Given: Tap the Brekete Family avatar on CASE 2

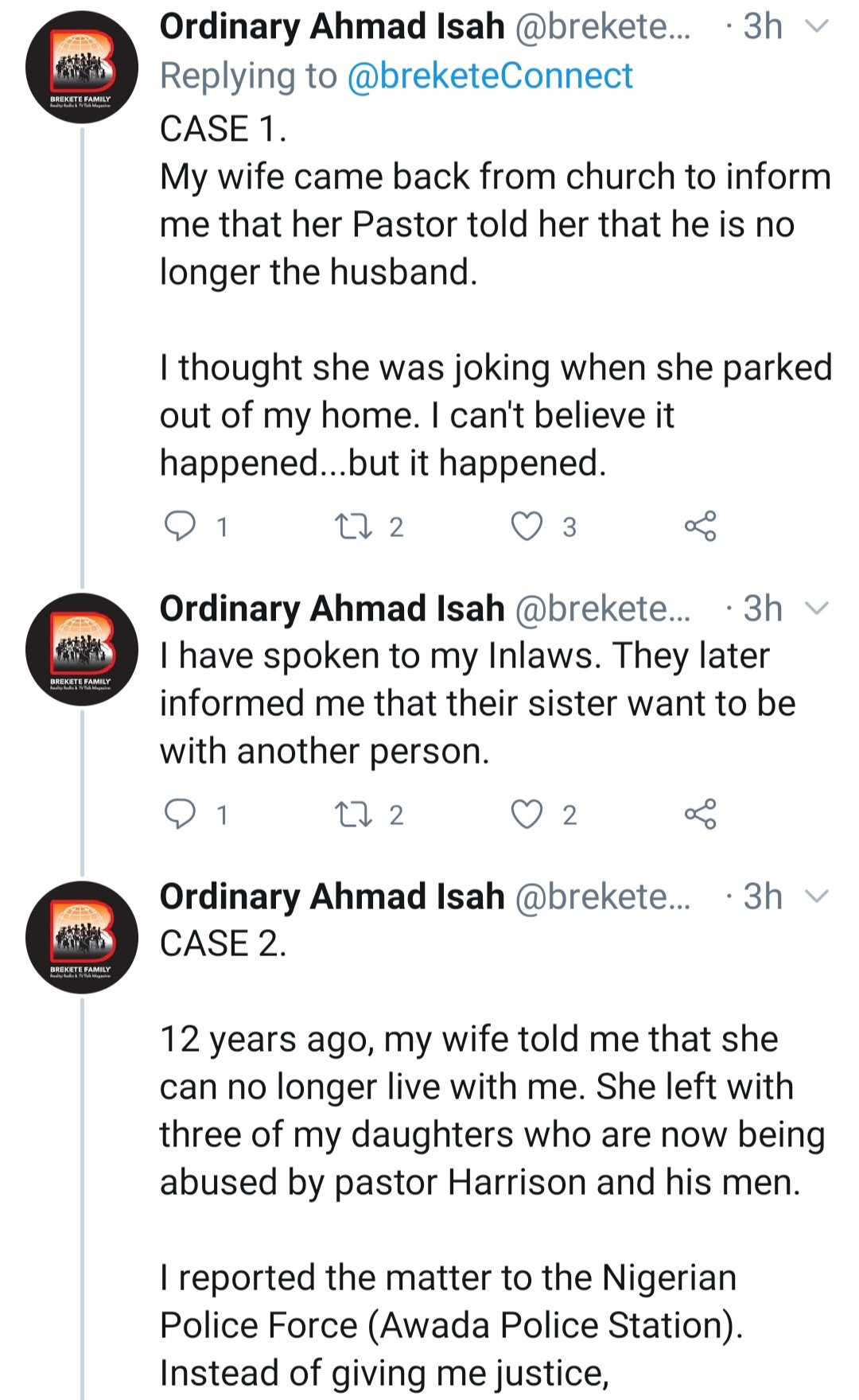Looking at the screenshot, I should [x=81, y=936].
